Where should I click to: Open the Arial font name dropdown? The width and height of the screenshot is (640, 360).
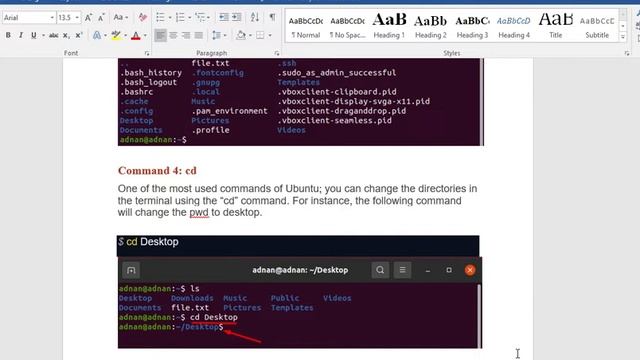coord(52,18)
